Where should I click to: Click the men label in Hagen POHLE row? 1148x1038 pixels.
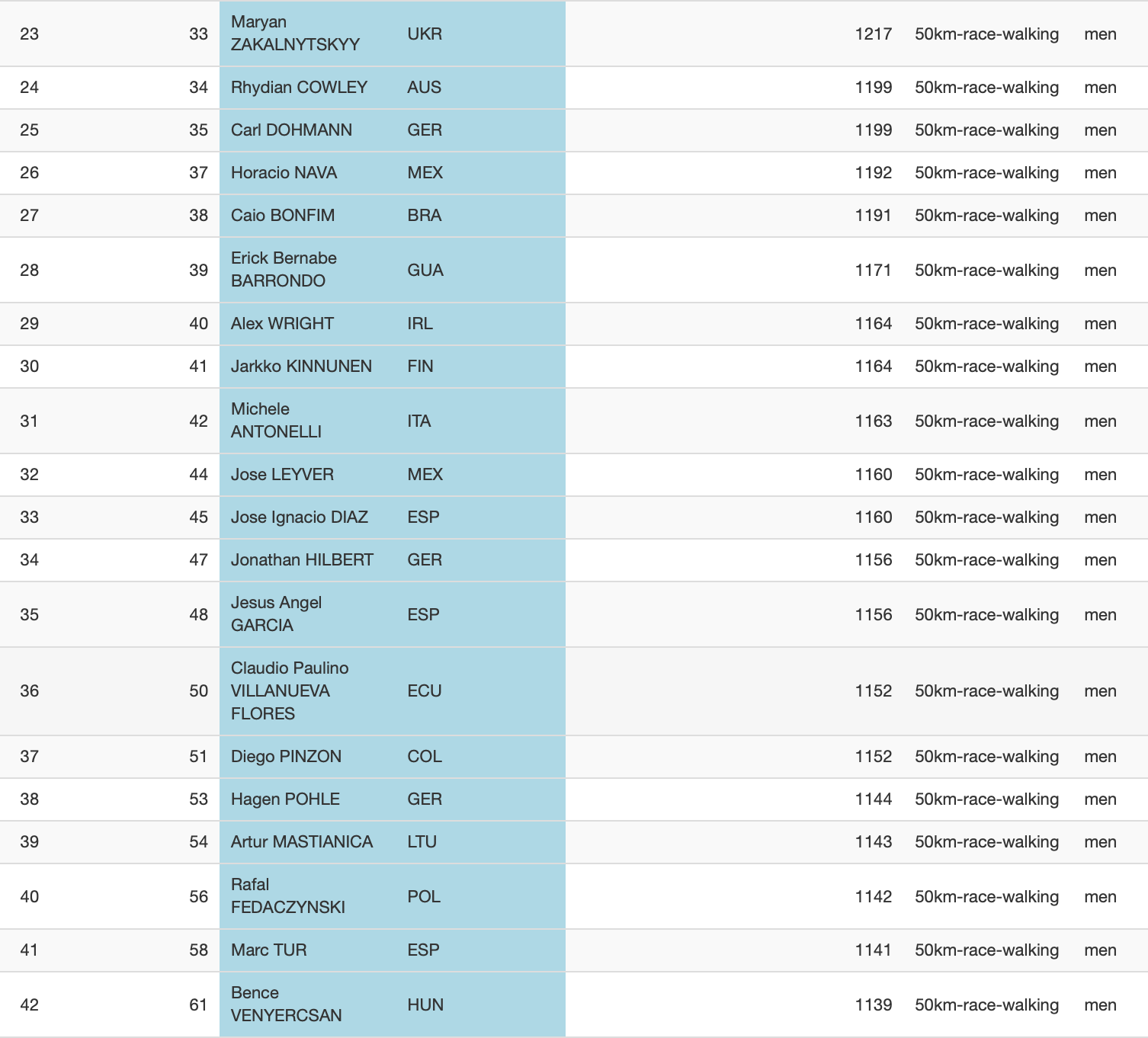[1100, 799]
